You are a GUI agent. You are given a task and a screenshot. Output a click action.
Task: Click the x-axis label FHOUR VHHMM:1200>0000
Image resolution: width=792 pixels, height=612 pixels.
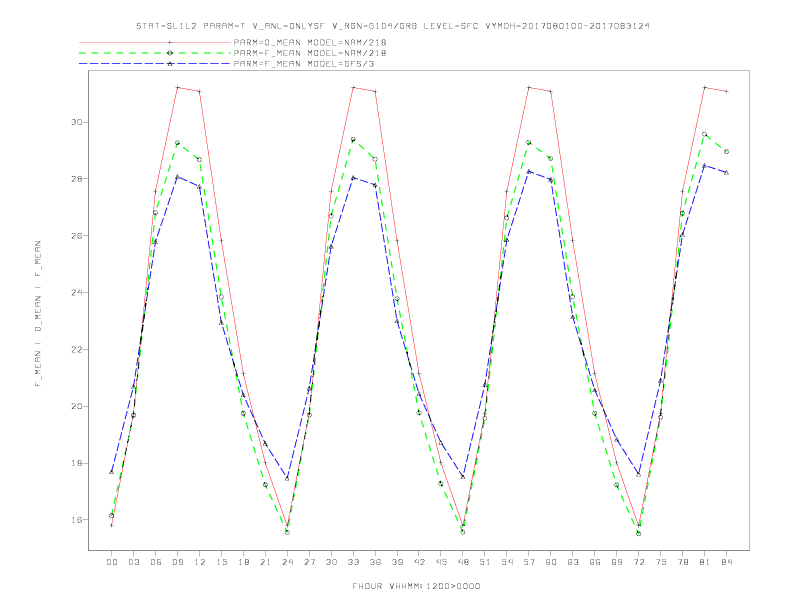[416, 586]
